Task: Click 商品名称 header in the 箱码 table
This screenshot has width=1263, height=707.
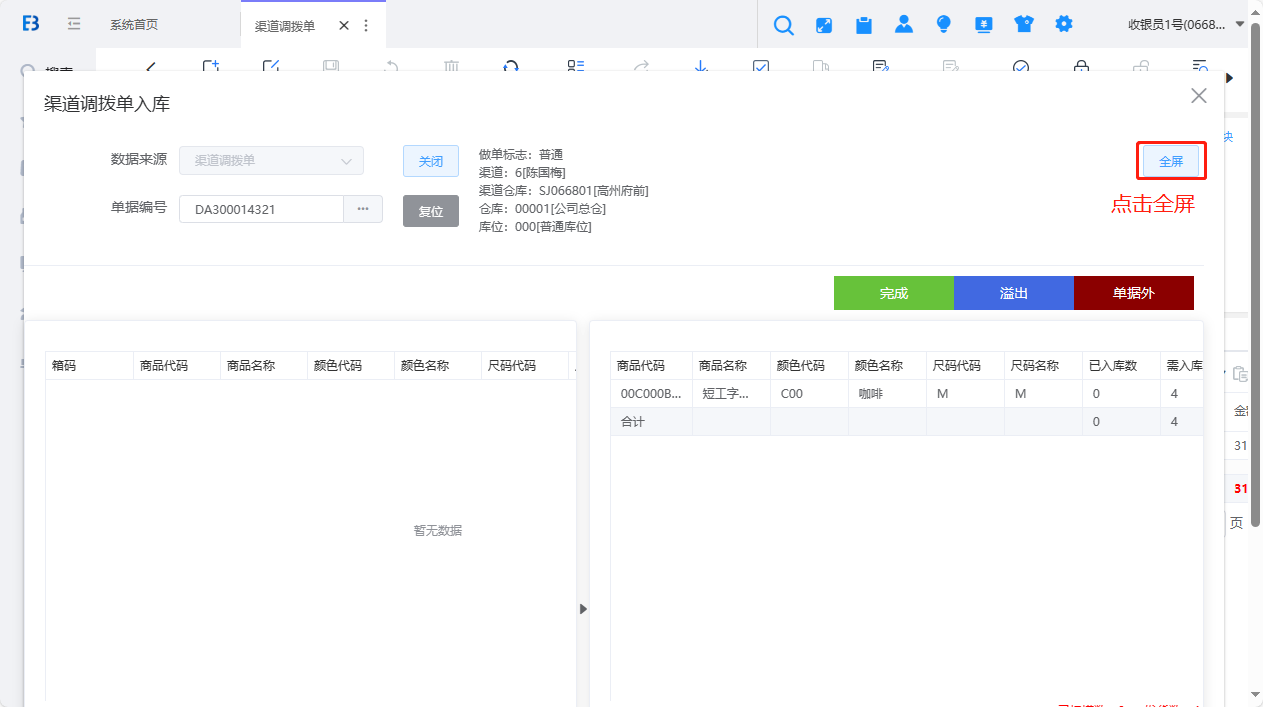Action: [264, 366]
